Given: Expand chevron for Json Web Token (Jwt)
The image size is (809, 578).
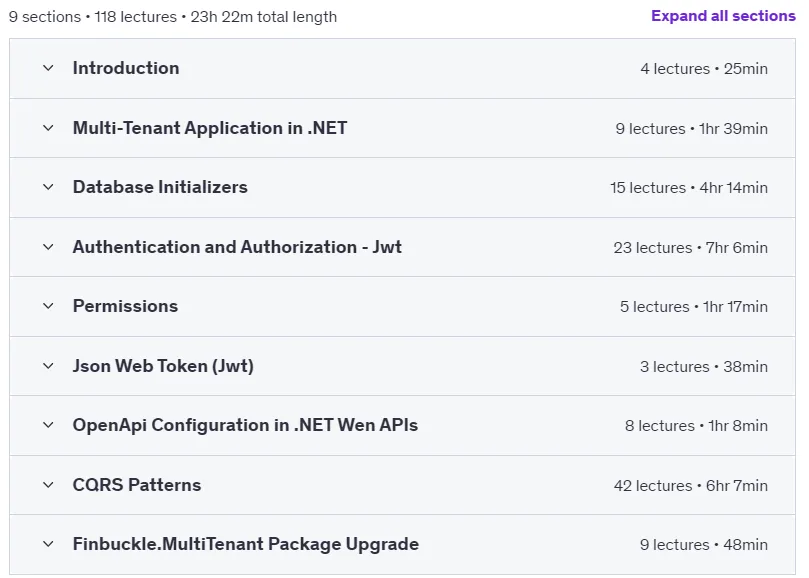Looking at the screenshot, I should point(48,366).
